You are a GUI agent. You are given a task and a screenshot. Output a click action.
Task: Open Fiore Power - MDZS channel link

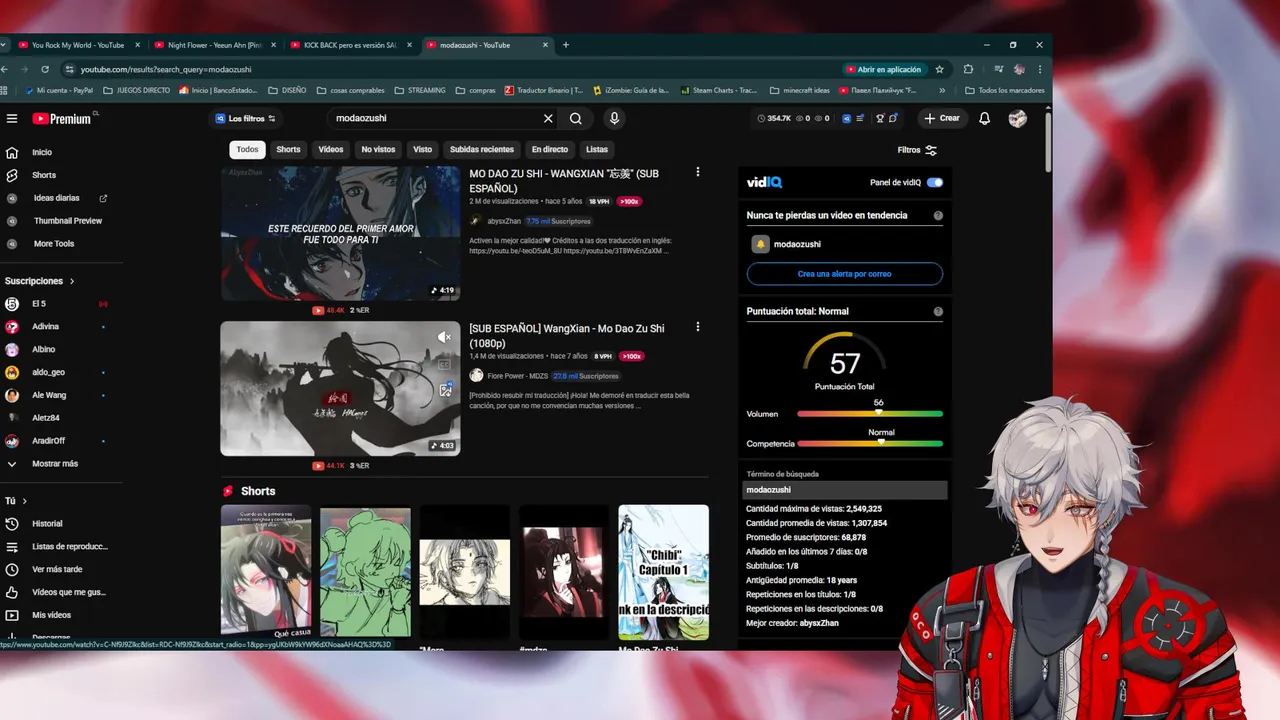(517, 376)
